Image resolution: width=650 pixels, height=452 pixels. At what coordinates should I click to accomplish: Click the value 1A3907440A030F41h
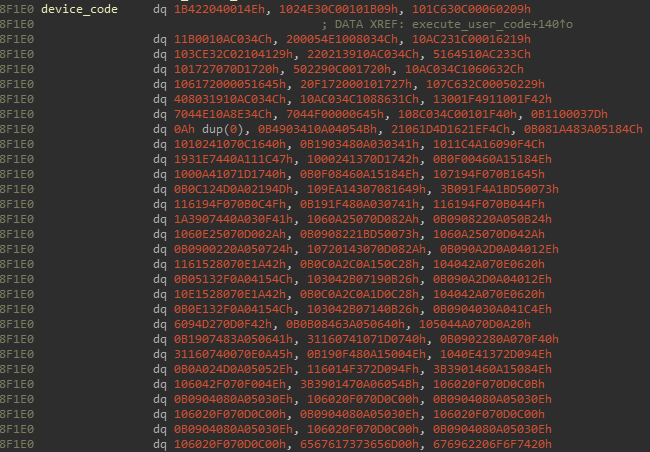coord(233,219)
